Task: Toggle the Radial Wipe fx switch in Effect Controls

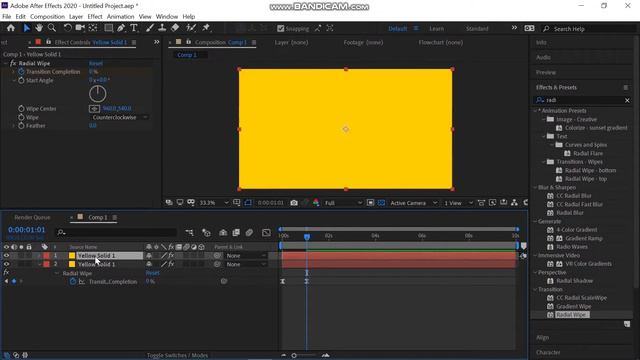Action: (x=13, y=63)
